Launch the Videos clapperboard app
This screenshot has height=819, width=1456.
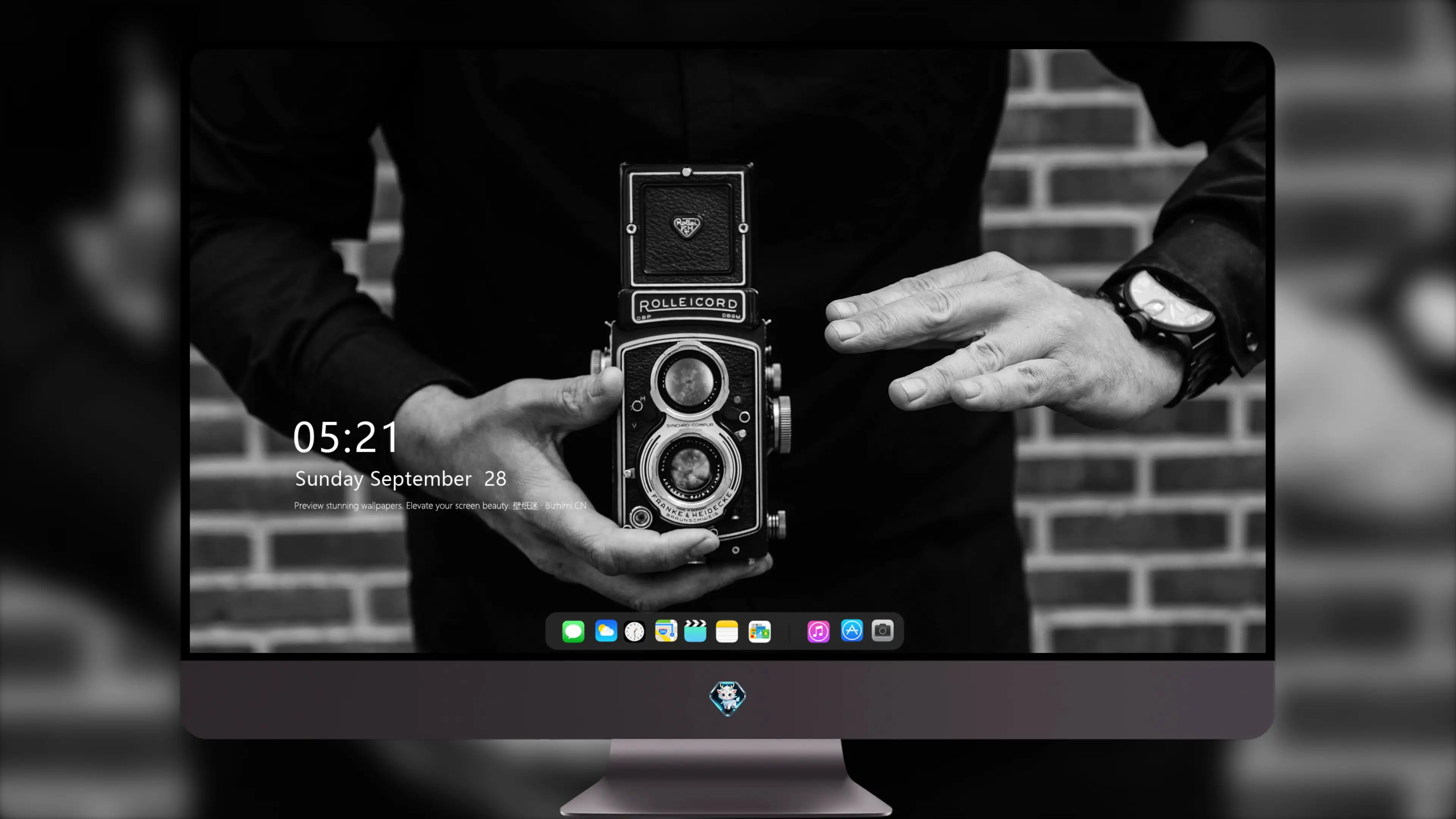point(695,631)
